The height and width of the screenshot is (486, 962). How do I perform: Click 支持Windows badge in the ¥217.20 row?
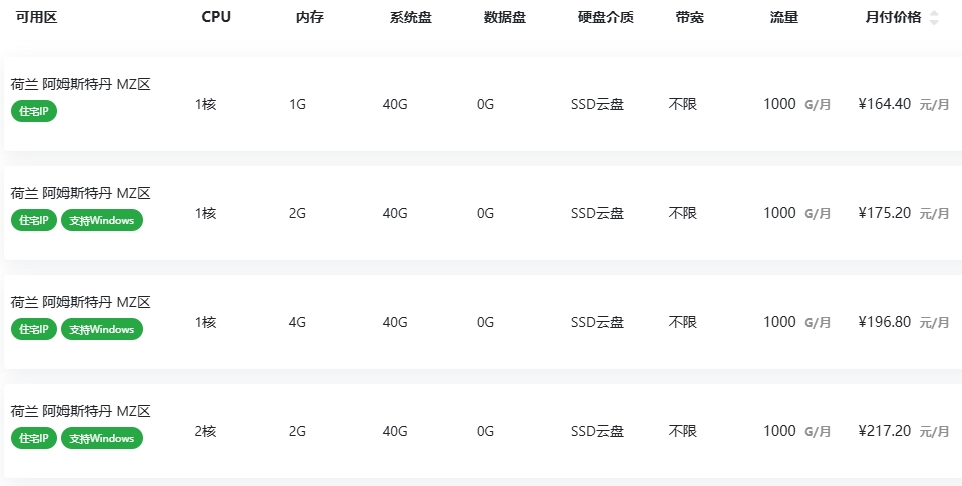coord(102,438)
